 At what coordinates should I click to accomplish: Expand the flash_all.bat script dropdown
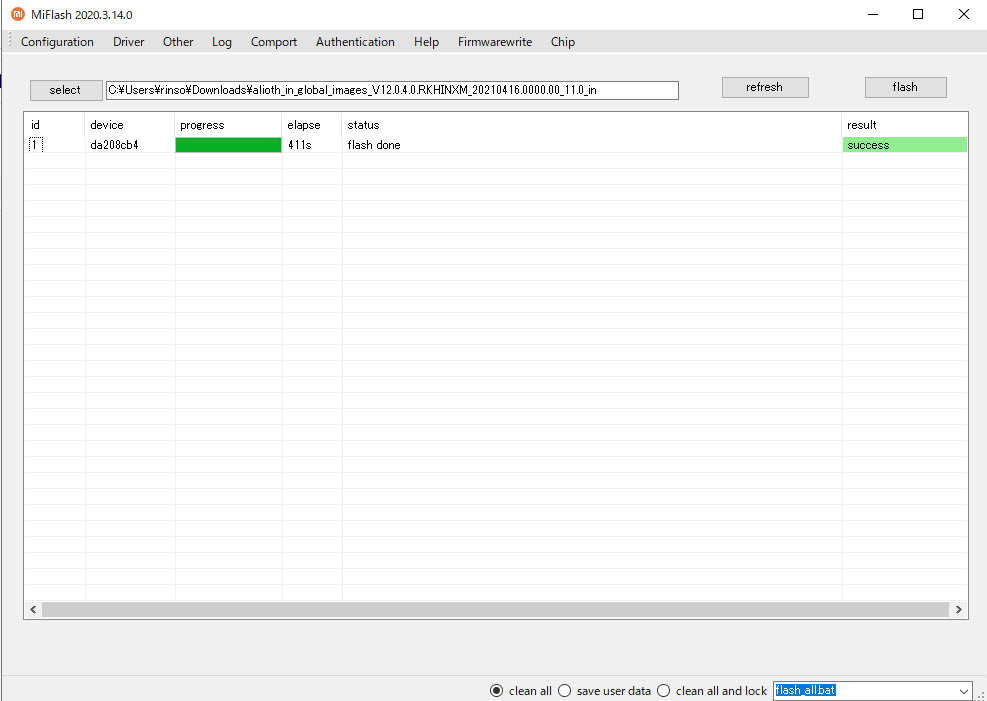point(964,690)
